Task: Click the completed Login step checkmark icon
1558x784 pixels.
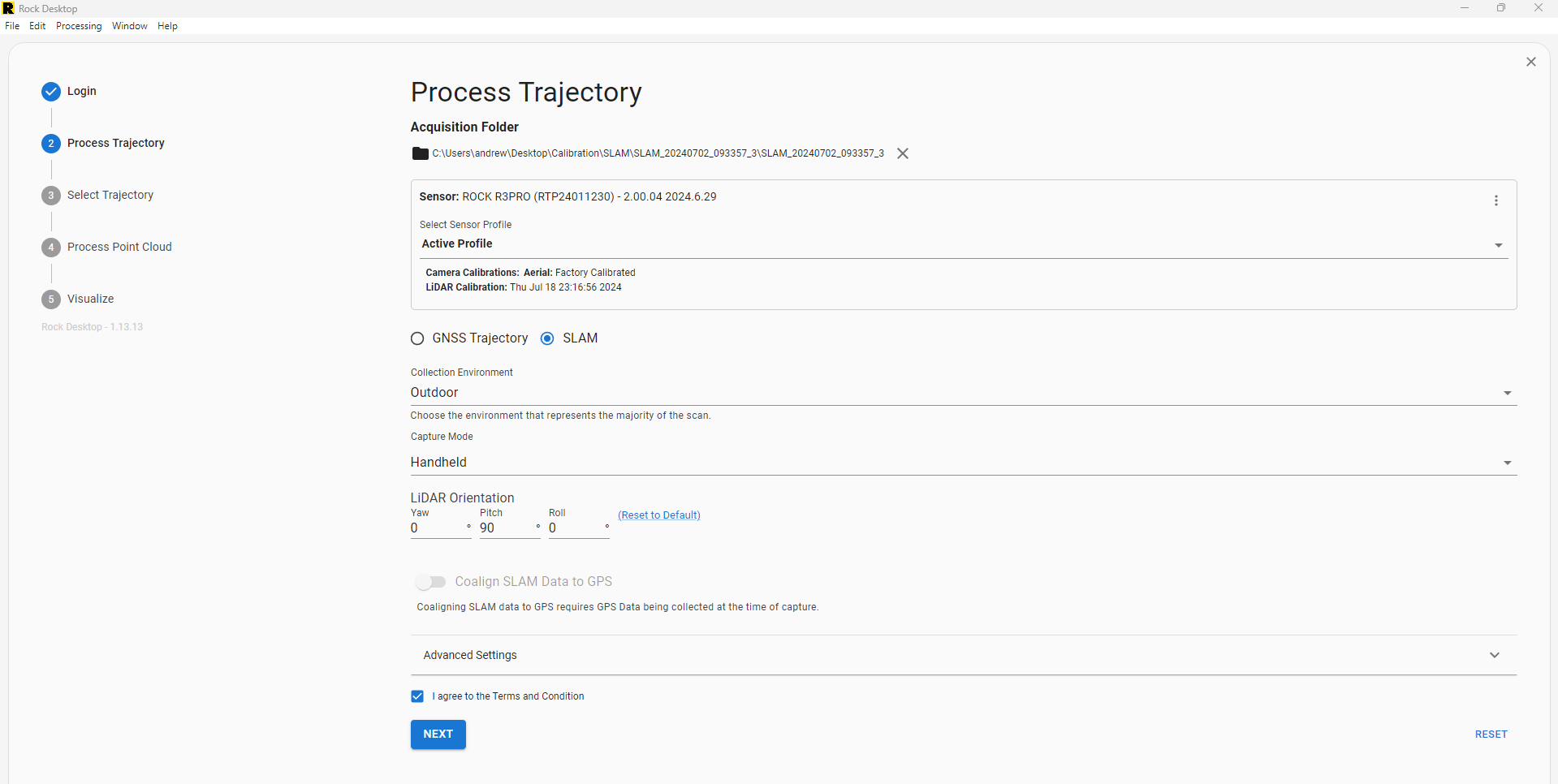Action: tap(50, 91)
